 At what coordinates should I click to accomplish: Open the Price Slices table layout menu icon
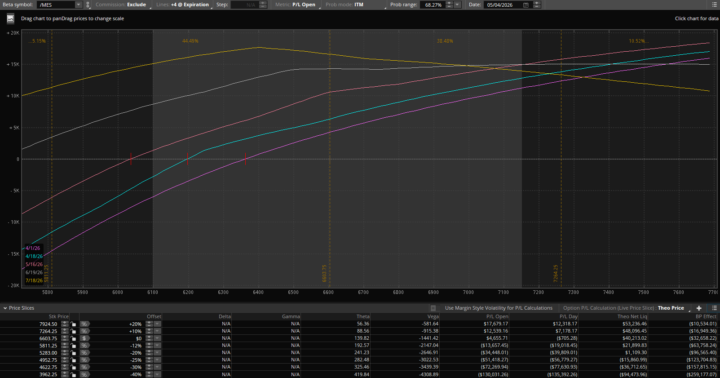click(714, 308)
